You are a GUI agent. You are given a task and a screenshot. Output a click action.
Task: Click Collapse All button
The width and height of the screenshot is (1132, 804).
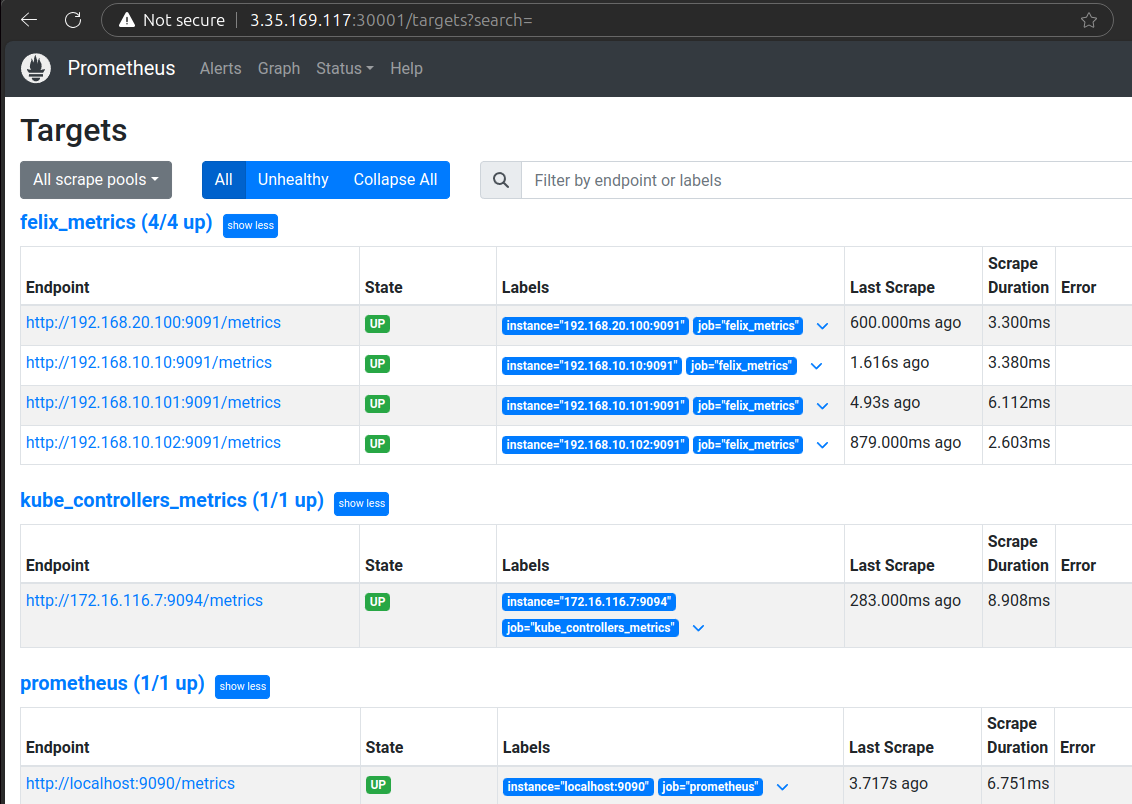[x=396, y=180]
